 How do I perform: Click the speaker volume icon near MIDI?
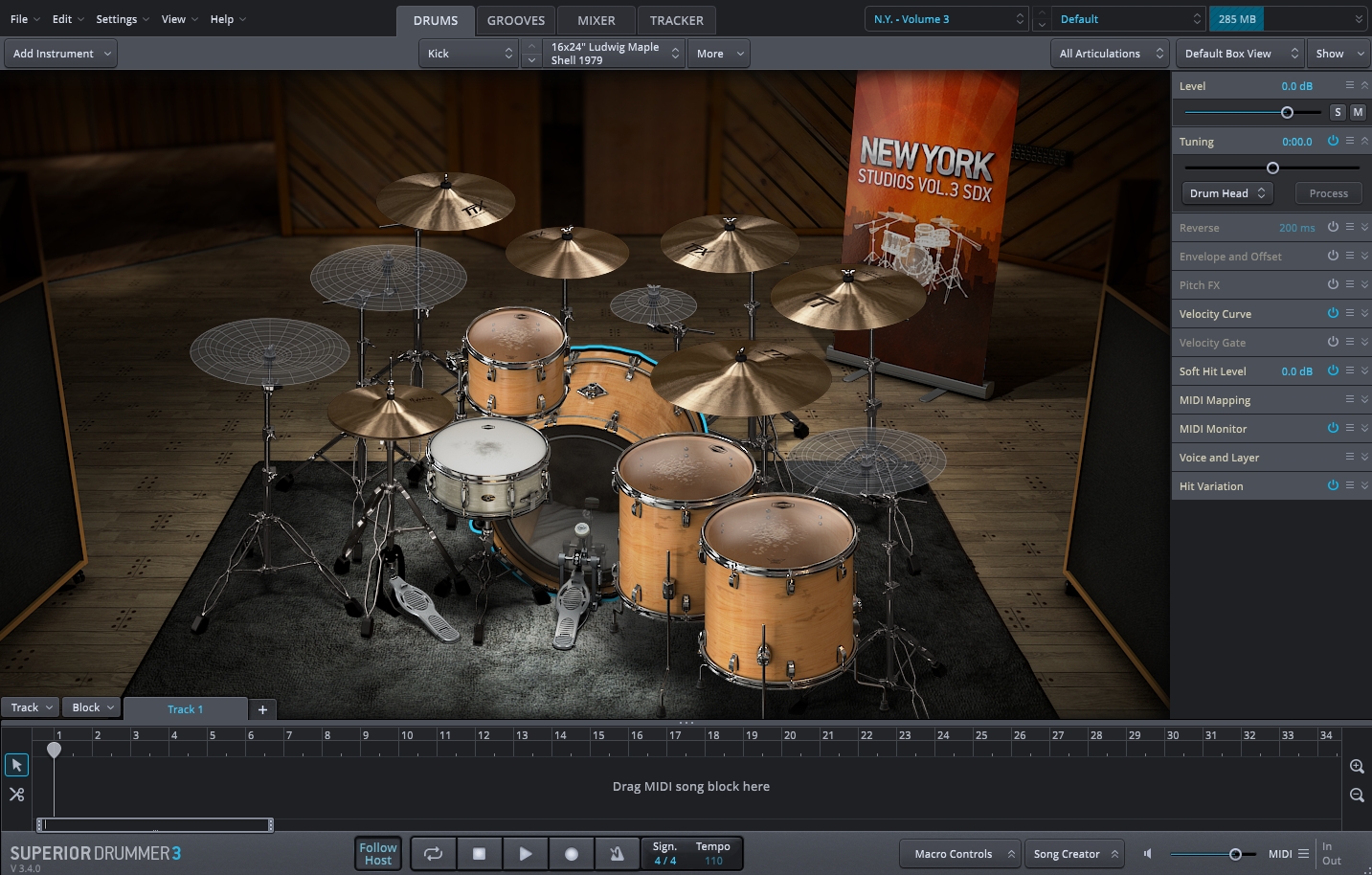1146,853
